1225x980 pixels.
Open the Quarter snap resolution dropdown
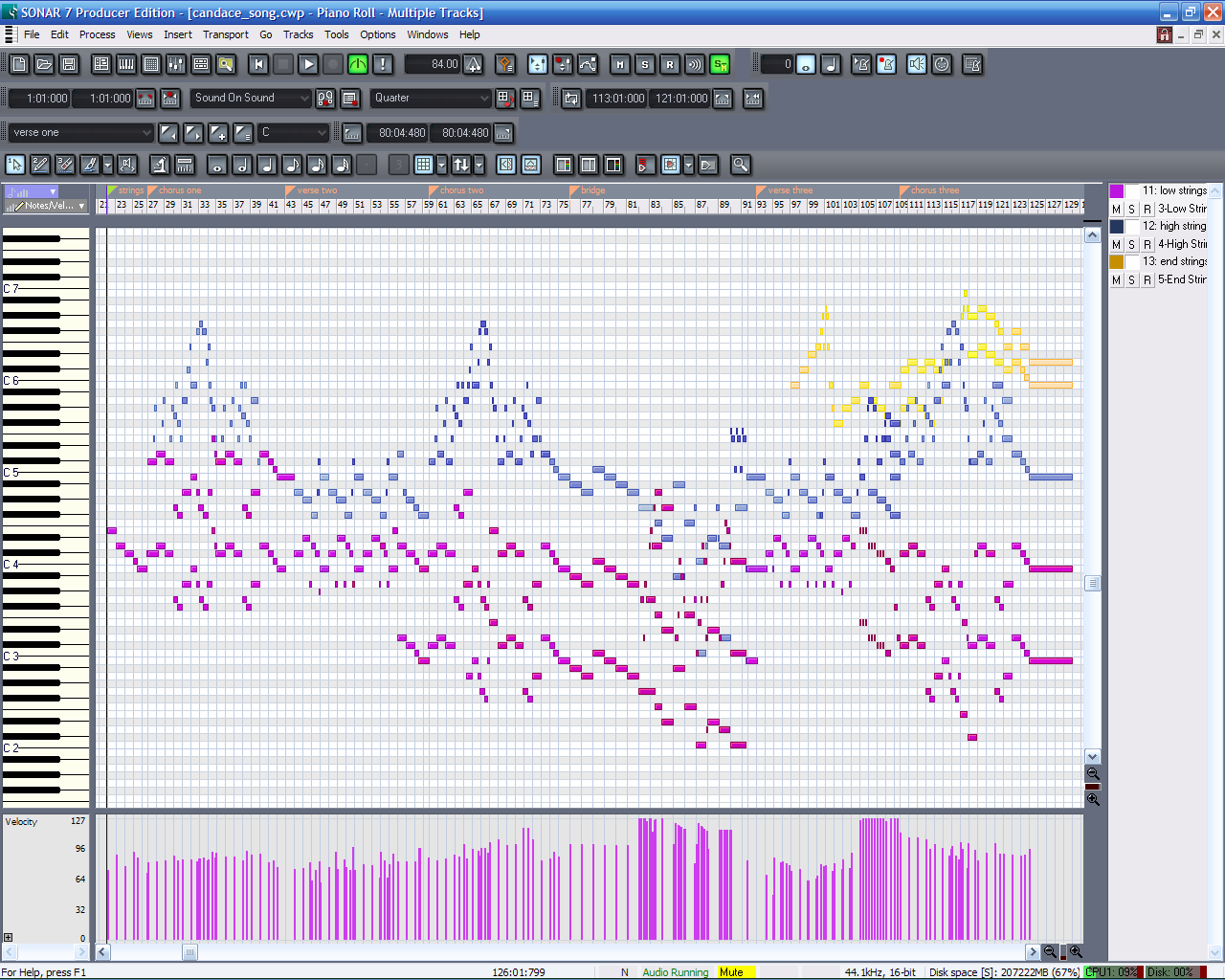click(432, 98)
